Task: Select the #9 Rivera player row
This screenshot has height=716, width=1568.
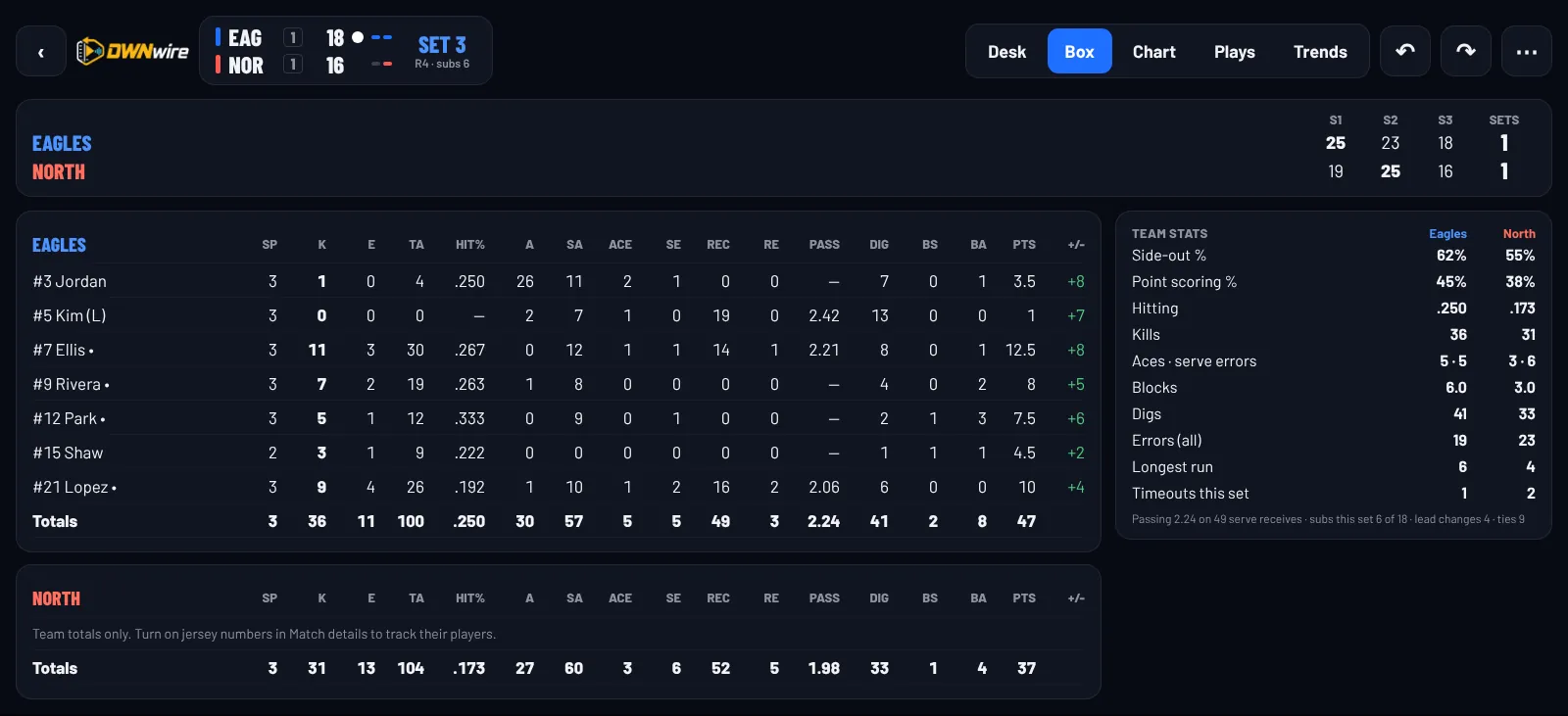Action: (559, 384)
